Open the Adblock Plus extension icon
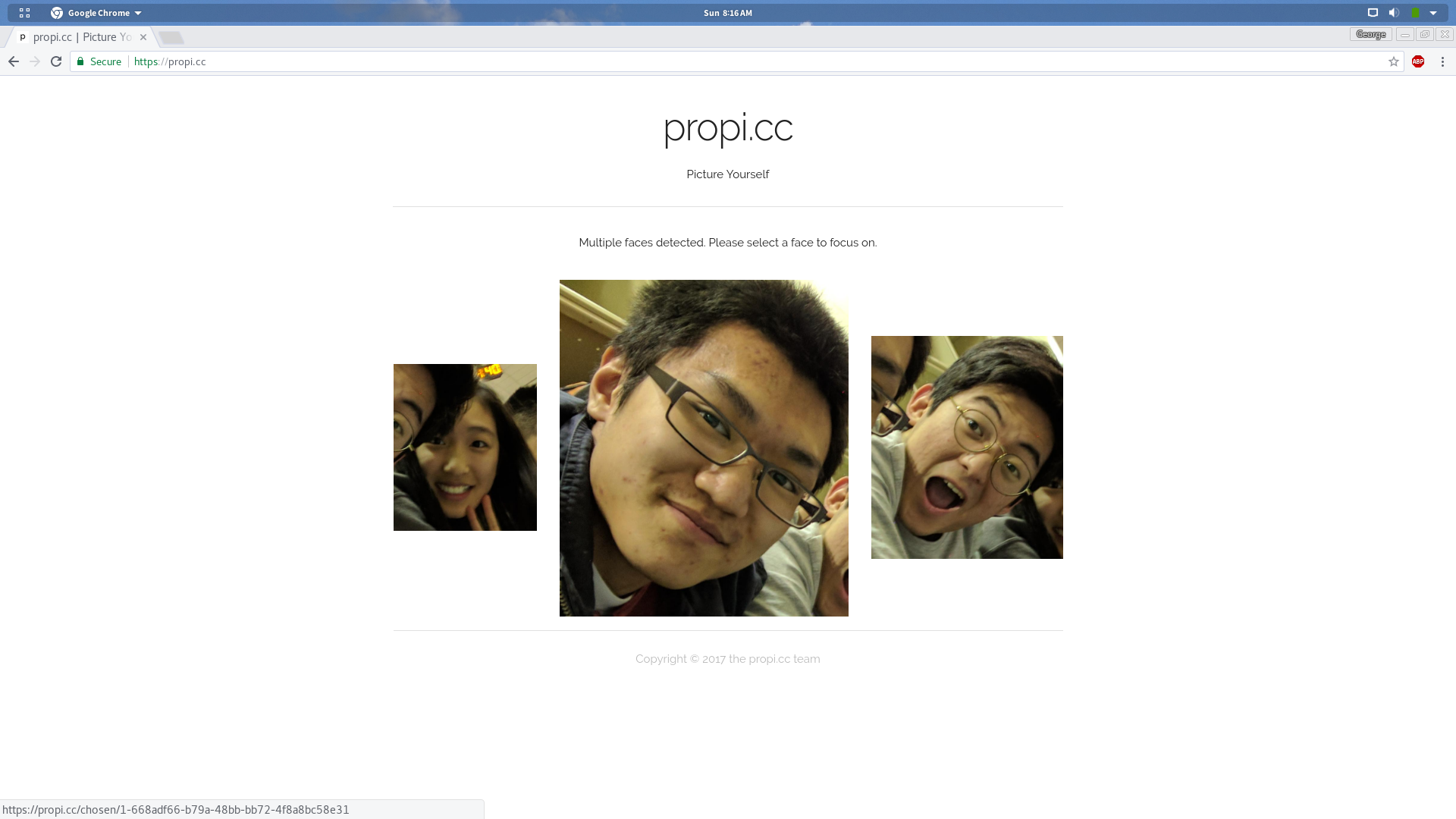This screenshot has width=1456, height=819. click(1418, 61)
